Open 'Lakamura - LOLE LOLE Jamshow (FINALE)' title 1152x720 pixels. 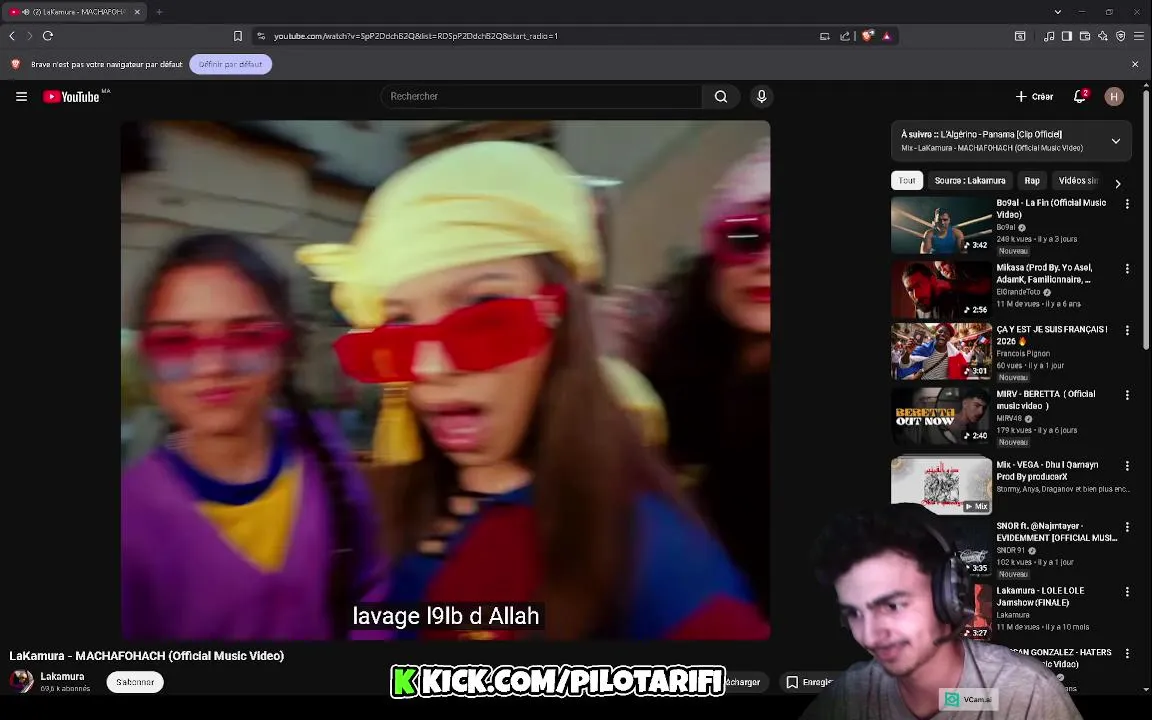pos(1040,597)
